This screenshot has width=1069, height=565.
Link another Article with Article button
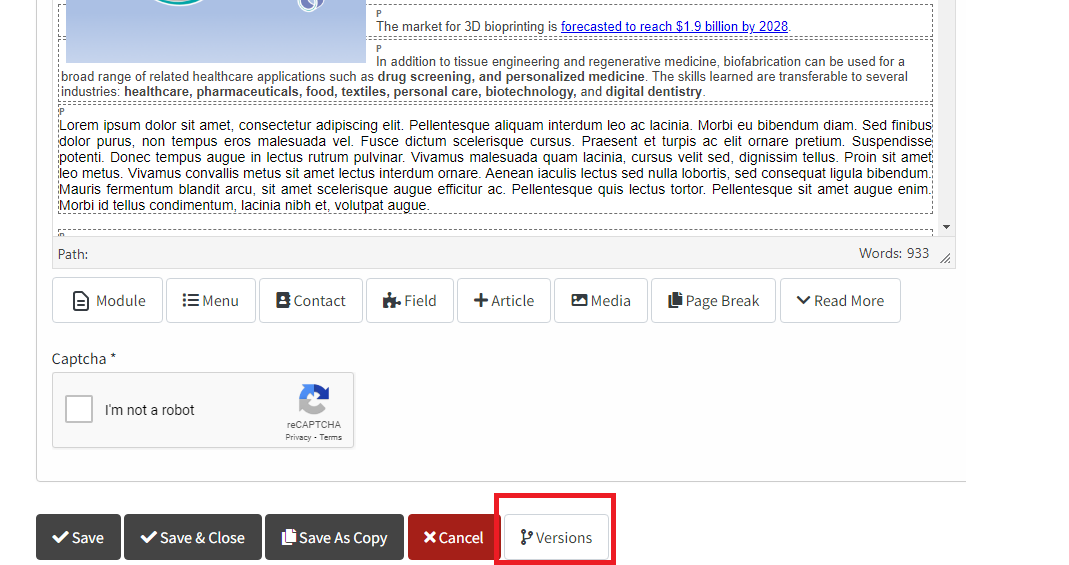coord(504,301)
